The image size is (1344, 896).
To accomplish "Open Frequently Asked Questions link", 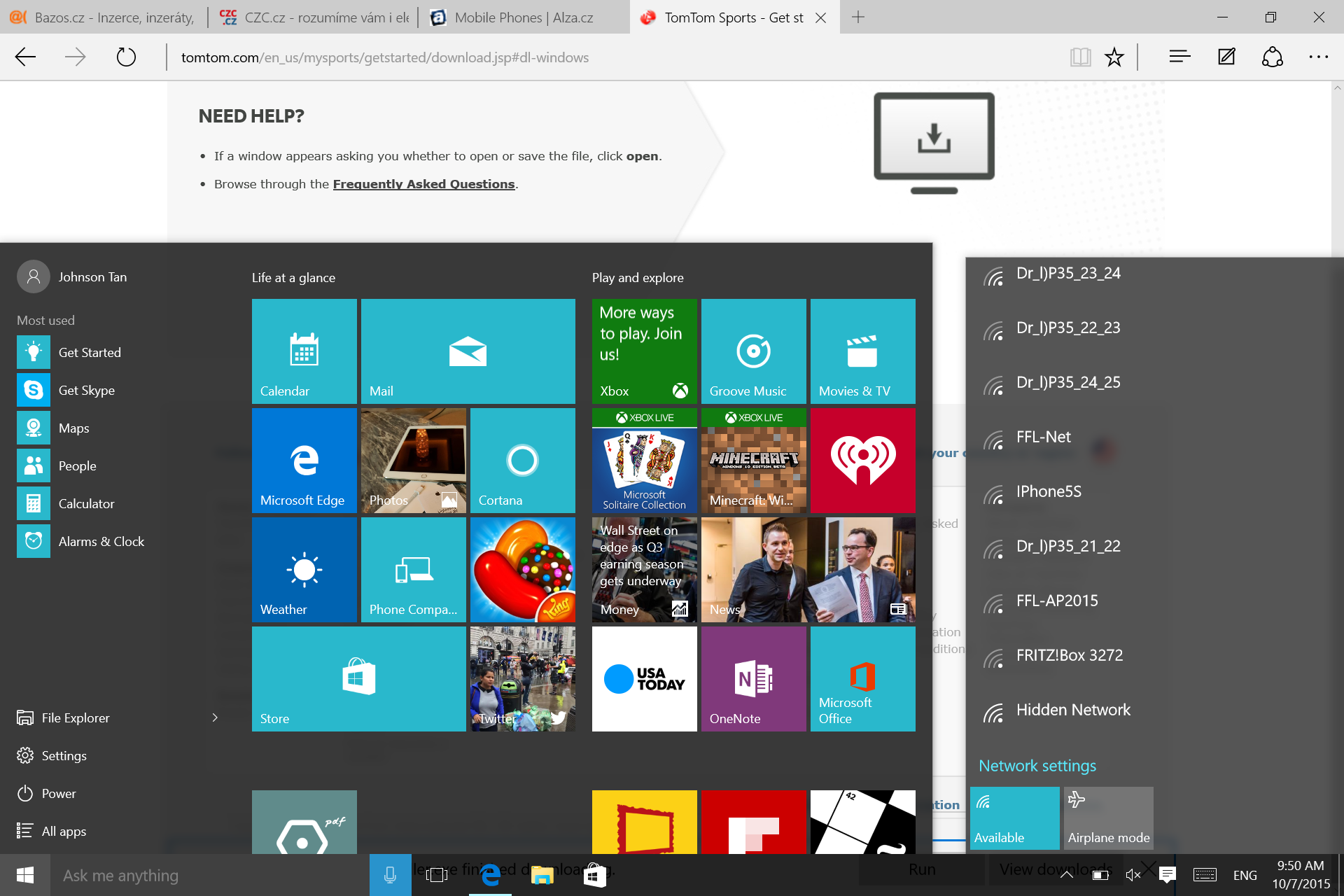I will click(423, 184).
